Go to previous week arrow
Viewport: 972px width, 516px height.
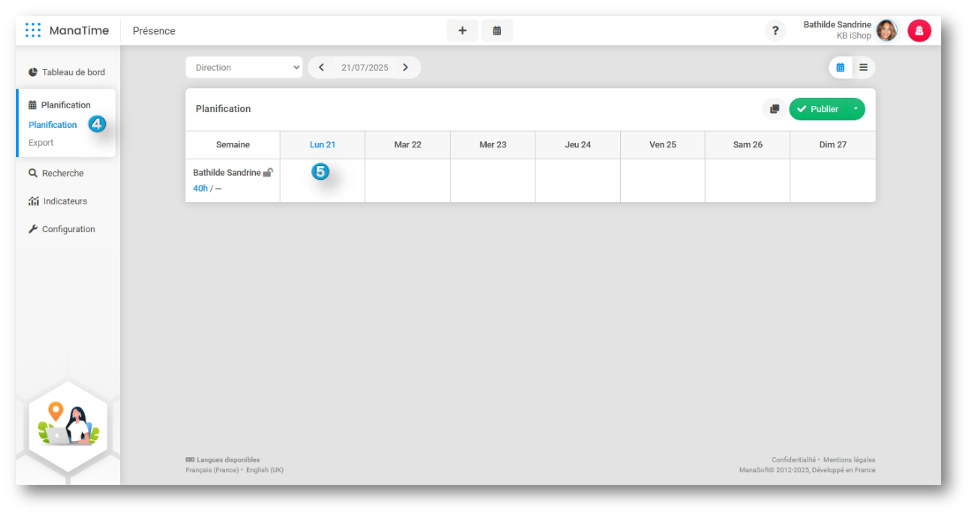tap(321, 68)
